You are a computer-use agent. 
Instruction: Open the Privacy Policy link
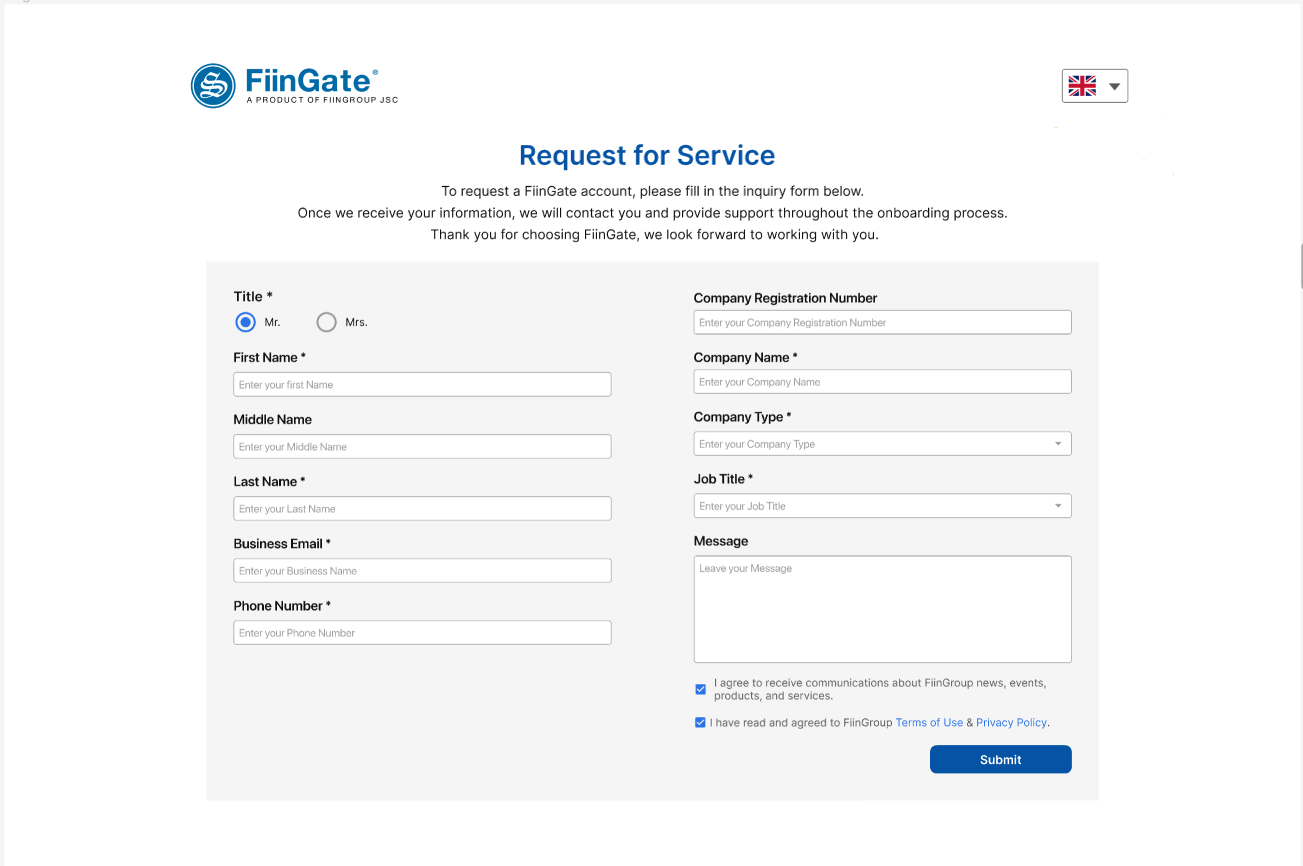pyautogui.click(x=1011, y=722)
